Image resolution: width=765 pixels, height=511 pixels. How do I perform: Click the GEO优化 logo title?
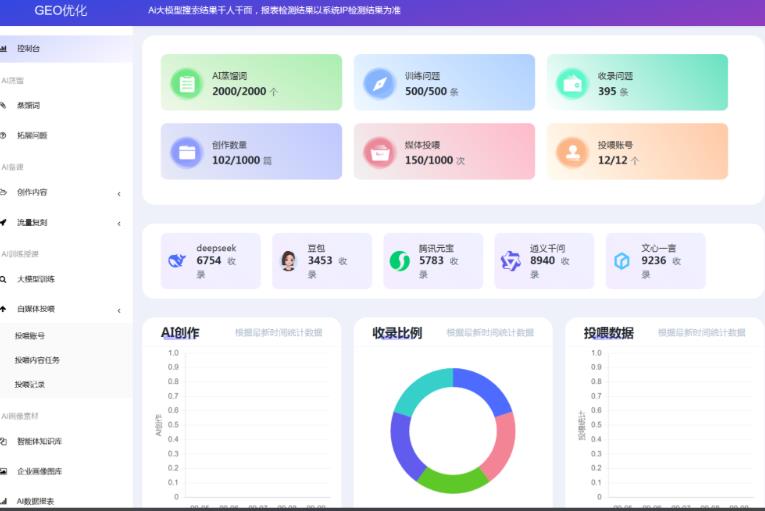click(60, 11)
